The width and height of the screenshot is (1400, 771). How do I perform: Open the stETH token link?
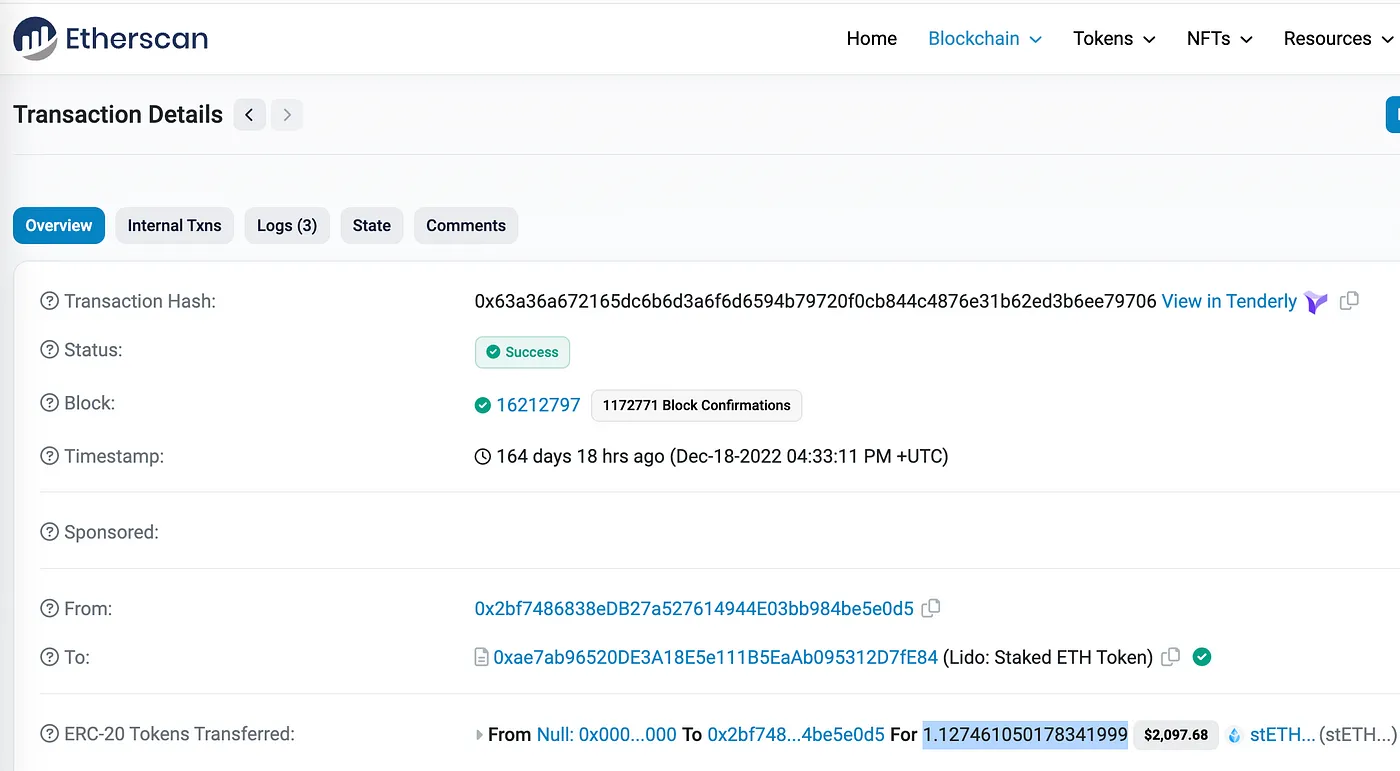(1282, 735)
